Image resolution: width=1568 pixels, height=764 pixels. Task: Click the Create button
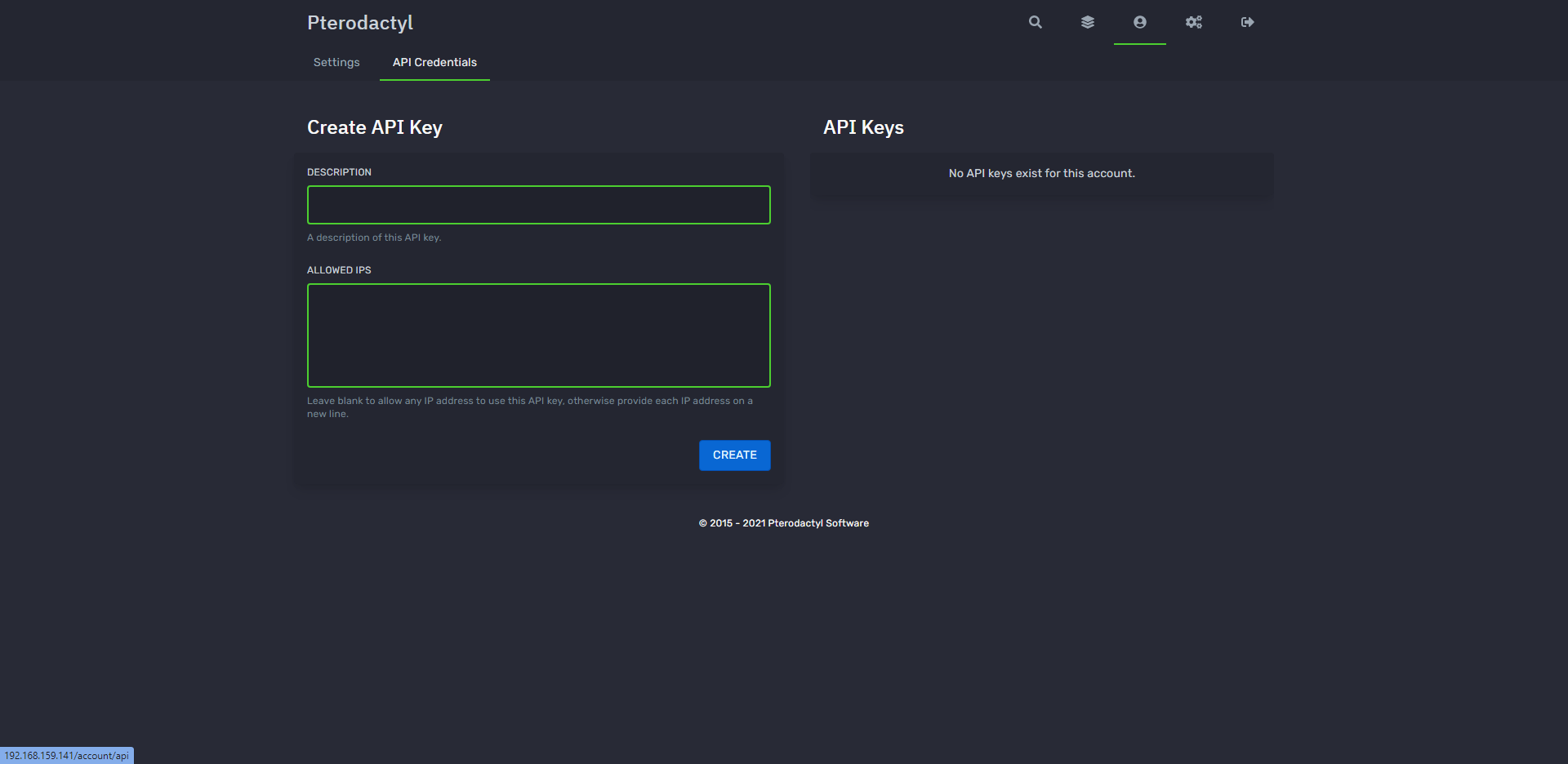click(735, 455)
